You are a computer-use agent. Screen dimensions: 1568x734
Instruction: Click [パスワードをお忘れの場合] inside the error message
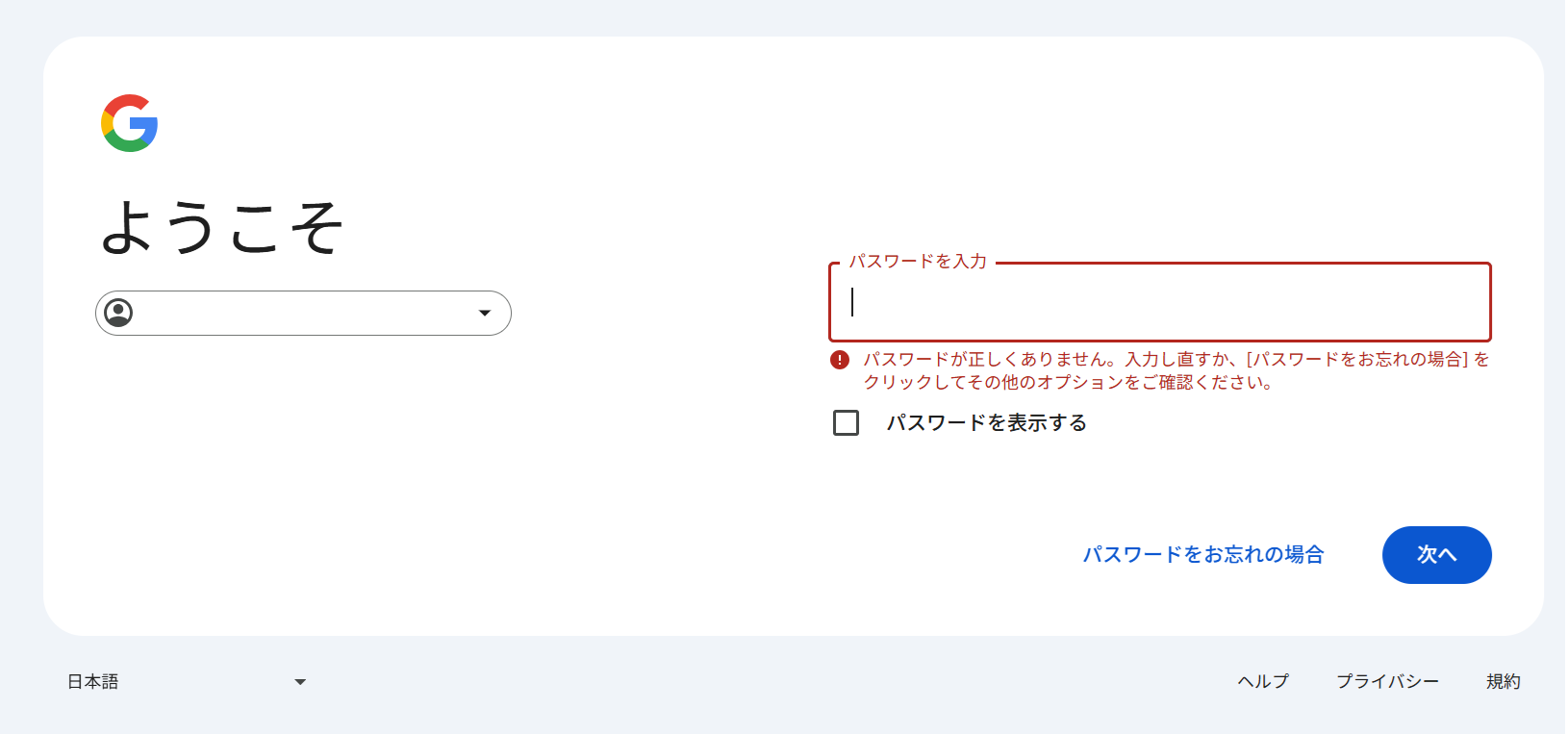click(1357, 359)
